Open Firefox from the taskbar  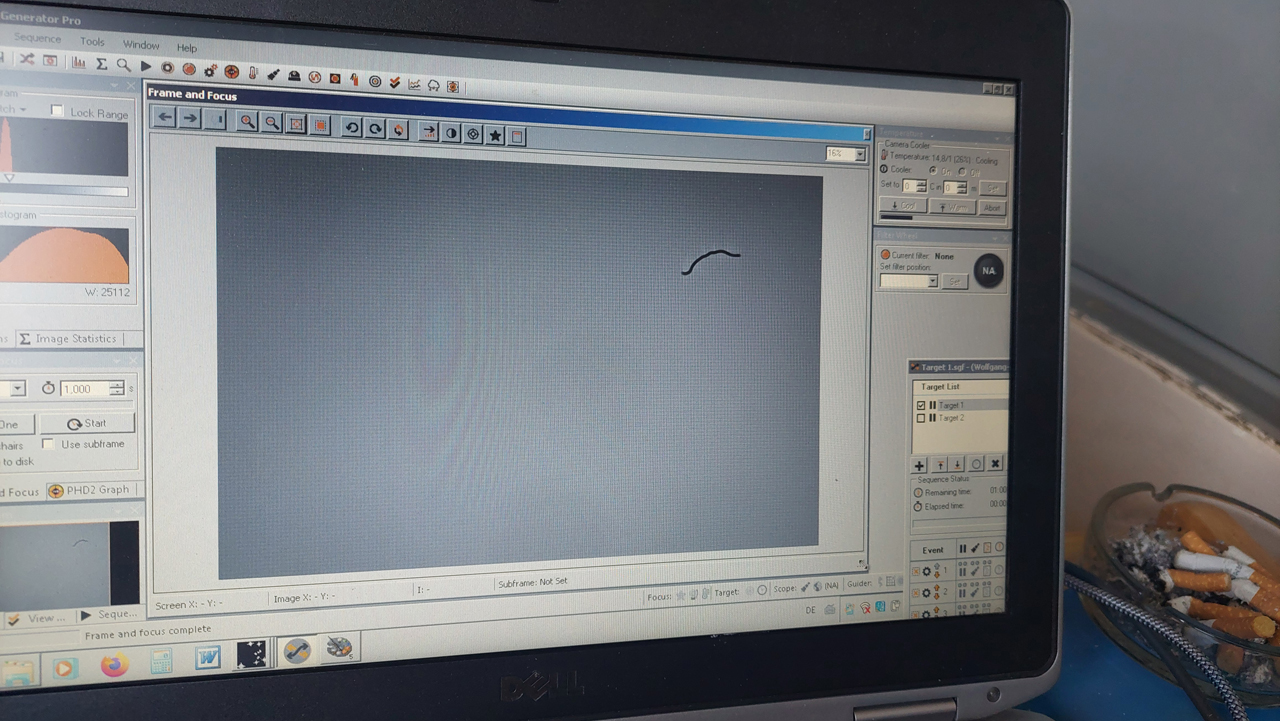(x=114, y=665)
